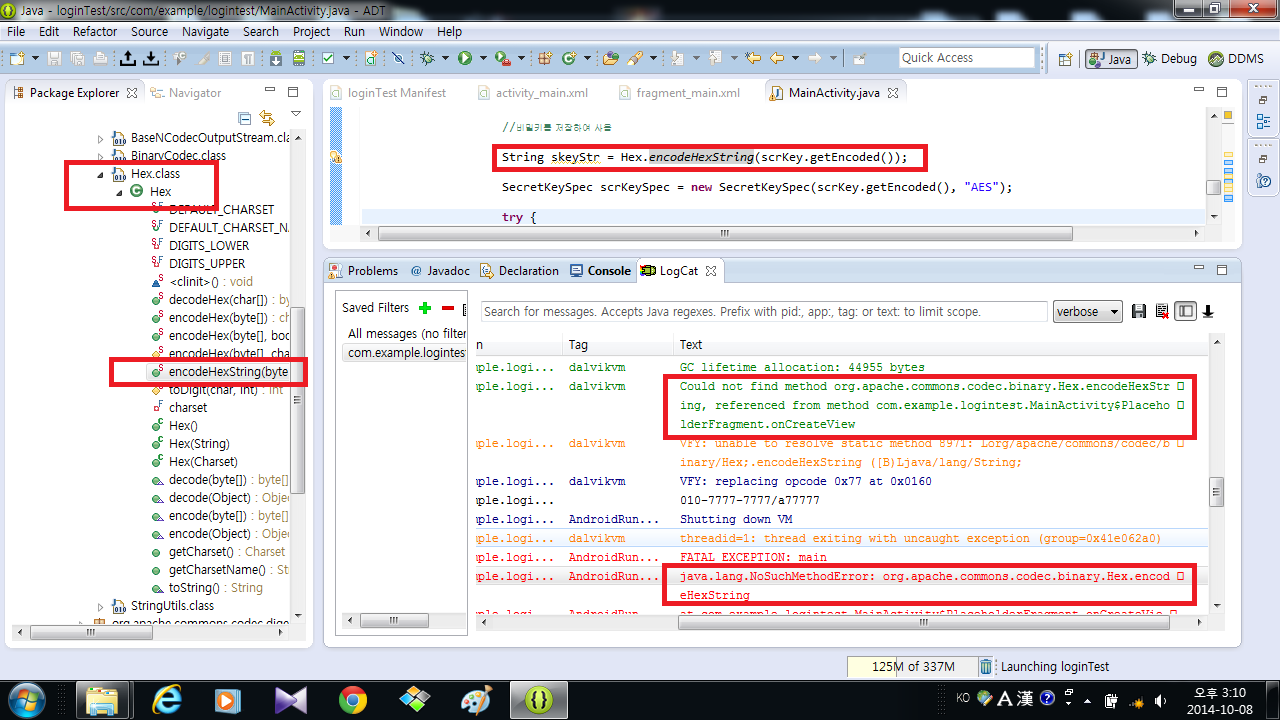
Task: Open the Refactor menu
Action: click(x=95, y=31)
